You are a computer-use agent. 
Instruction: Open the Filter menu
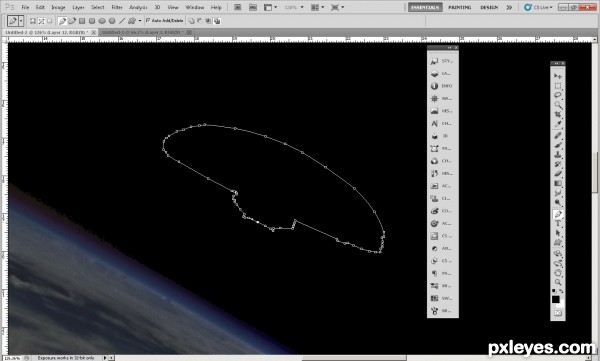pos(117,7)
